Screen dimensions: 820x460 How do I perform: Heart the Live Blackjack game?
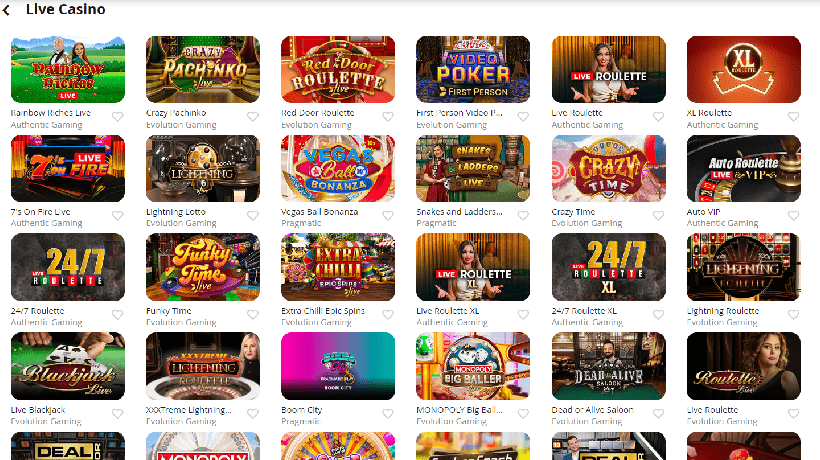click(x=118, y=413)
